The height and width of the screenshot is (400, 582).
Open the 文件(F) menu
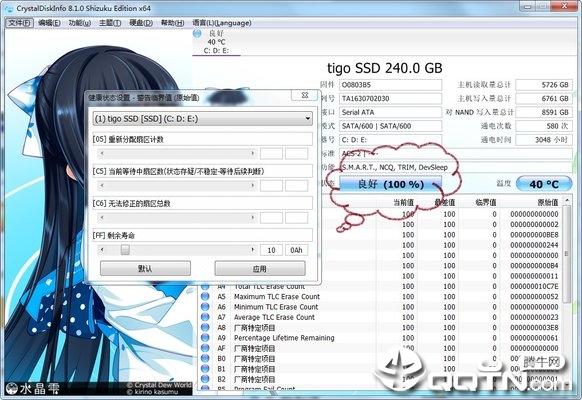20,23
